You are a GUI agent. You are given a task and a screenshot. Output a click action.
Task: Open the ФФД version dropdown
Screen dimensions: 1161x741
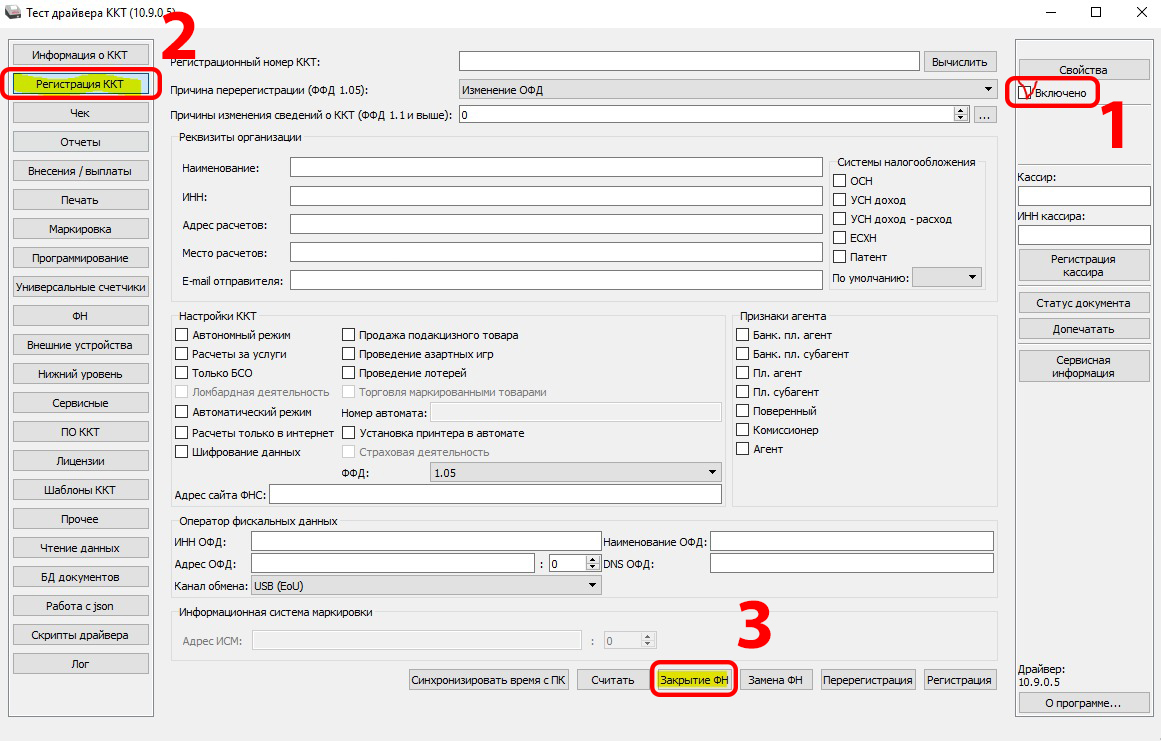[711, 472]
